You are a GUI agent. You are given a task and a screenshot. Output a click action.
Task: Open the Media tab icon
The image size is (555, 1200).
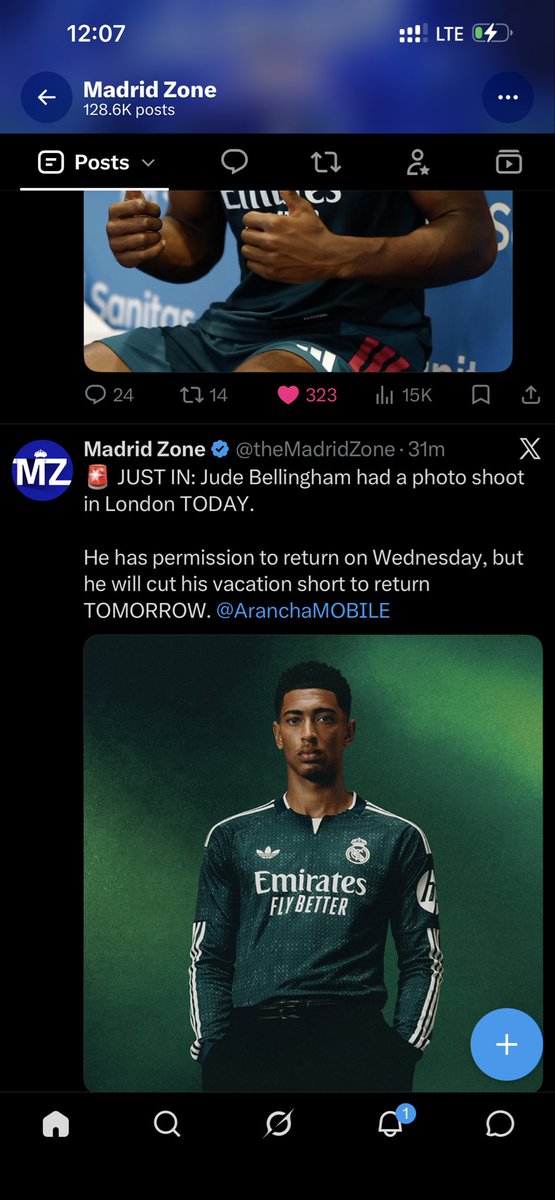[x=509, y=162]
